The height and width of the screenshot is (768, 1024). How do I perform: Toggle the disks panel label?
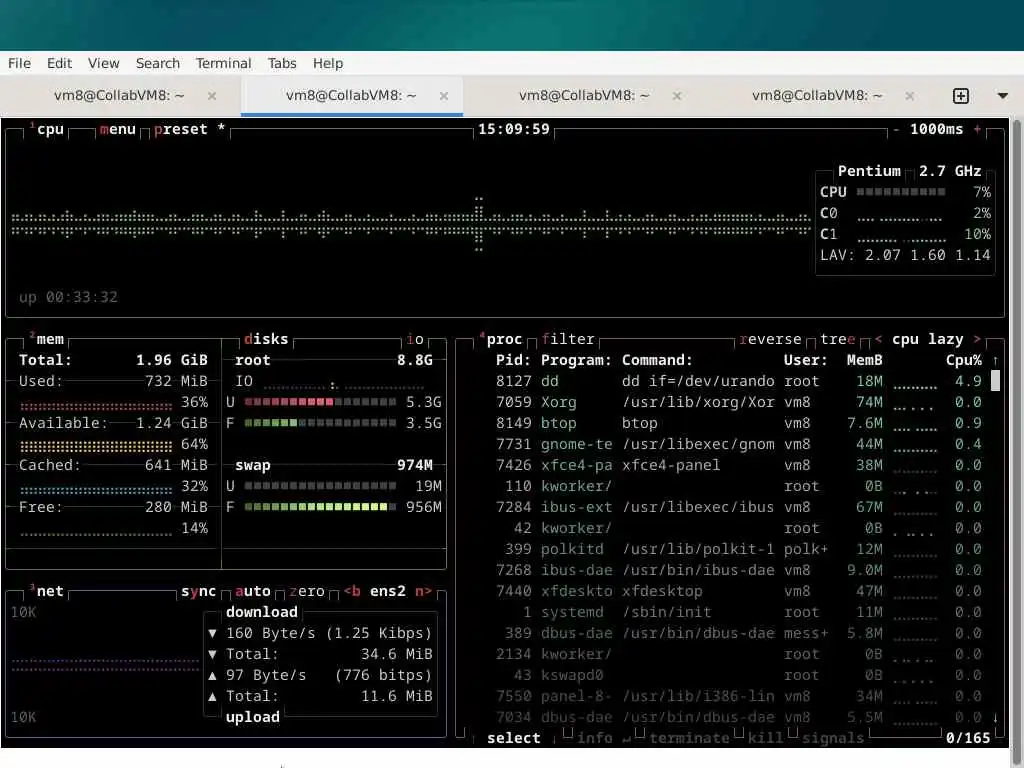pyautogui.click(x=266, y=339)
